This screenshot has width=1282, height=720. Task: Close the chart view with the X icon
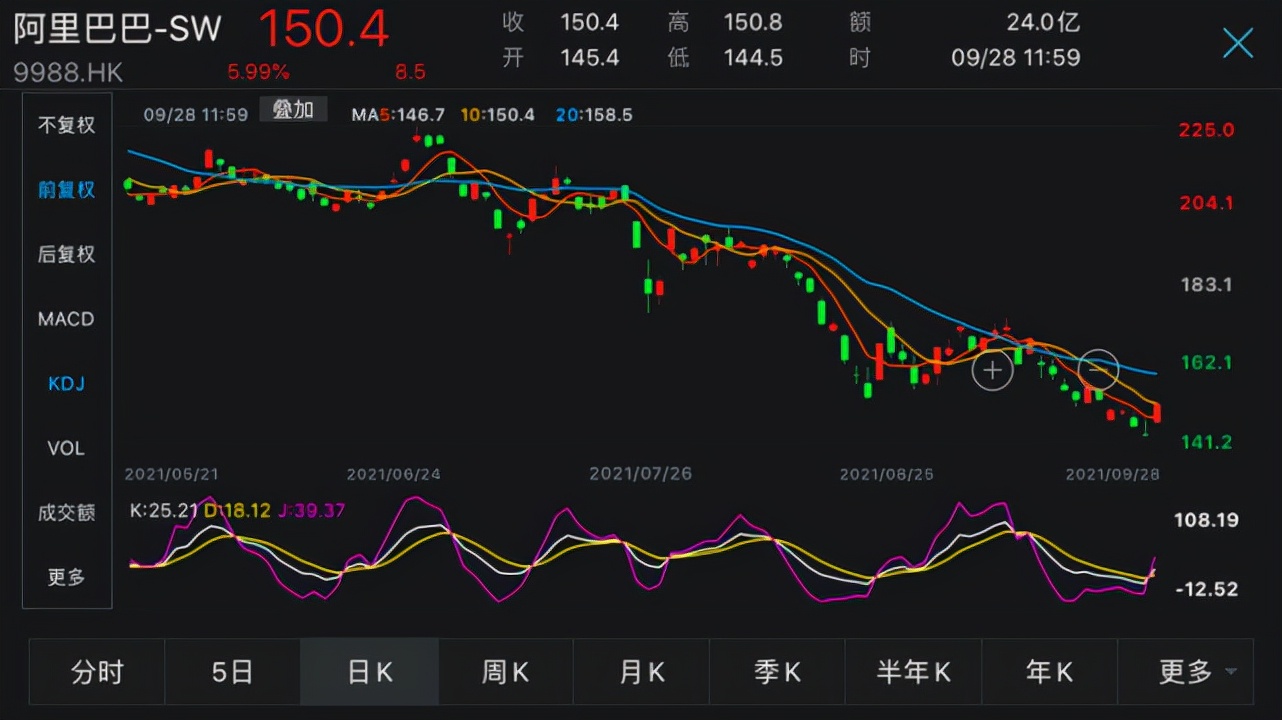click(1237, 43)
